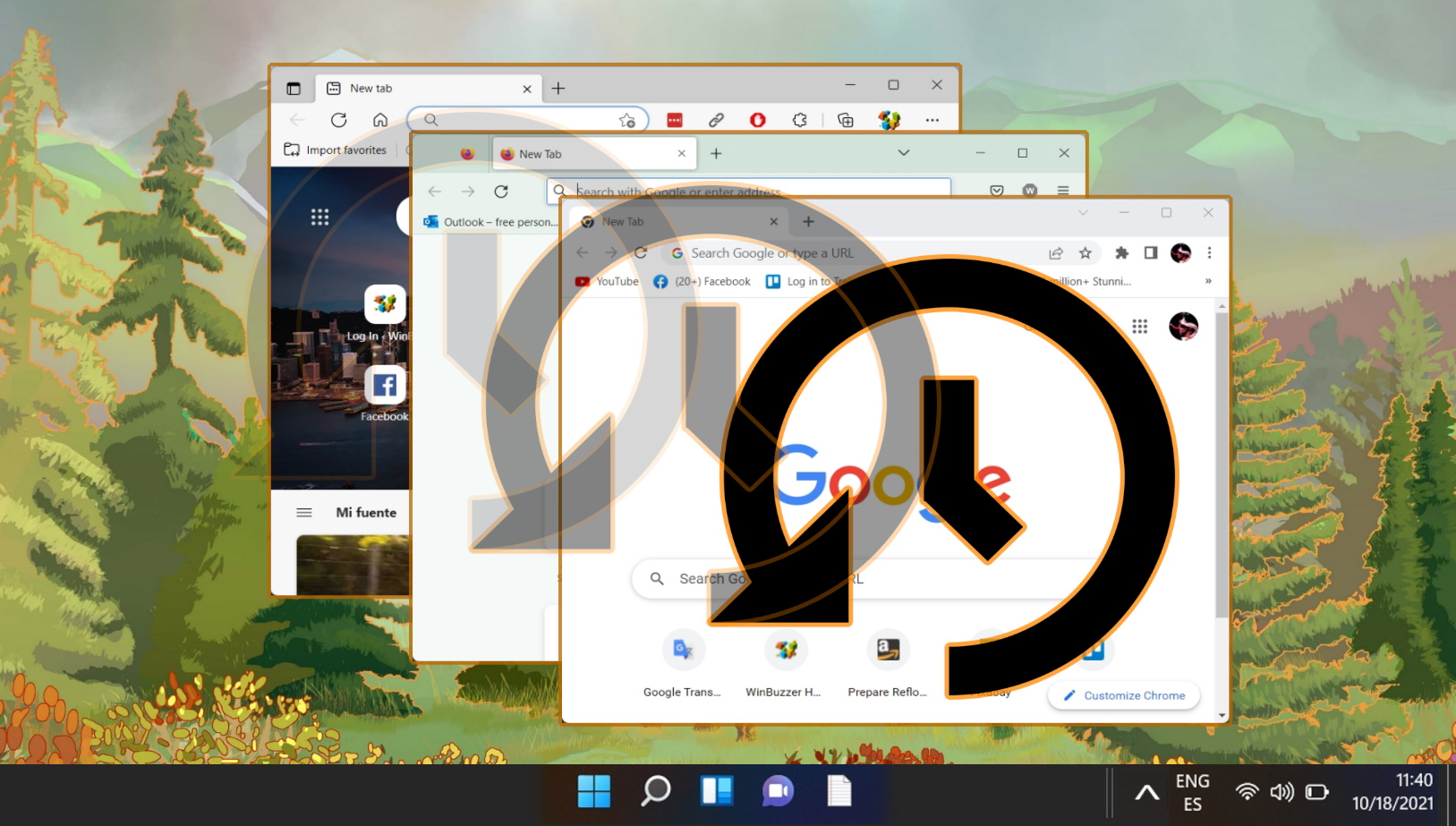Open the Chrome three-dot menu
The width and height of the screenshot is (1456, 826).
pyautogui.click(x=1209, y=253)
